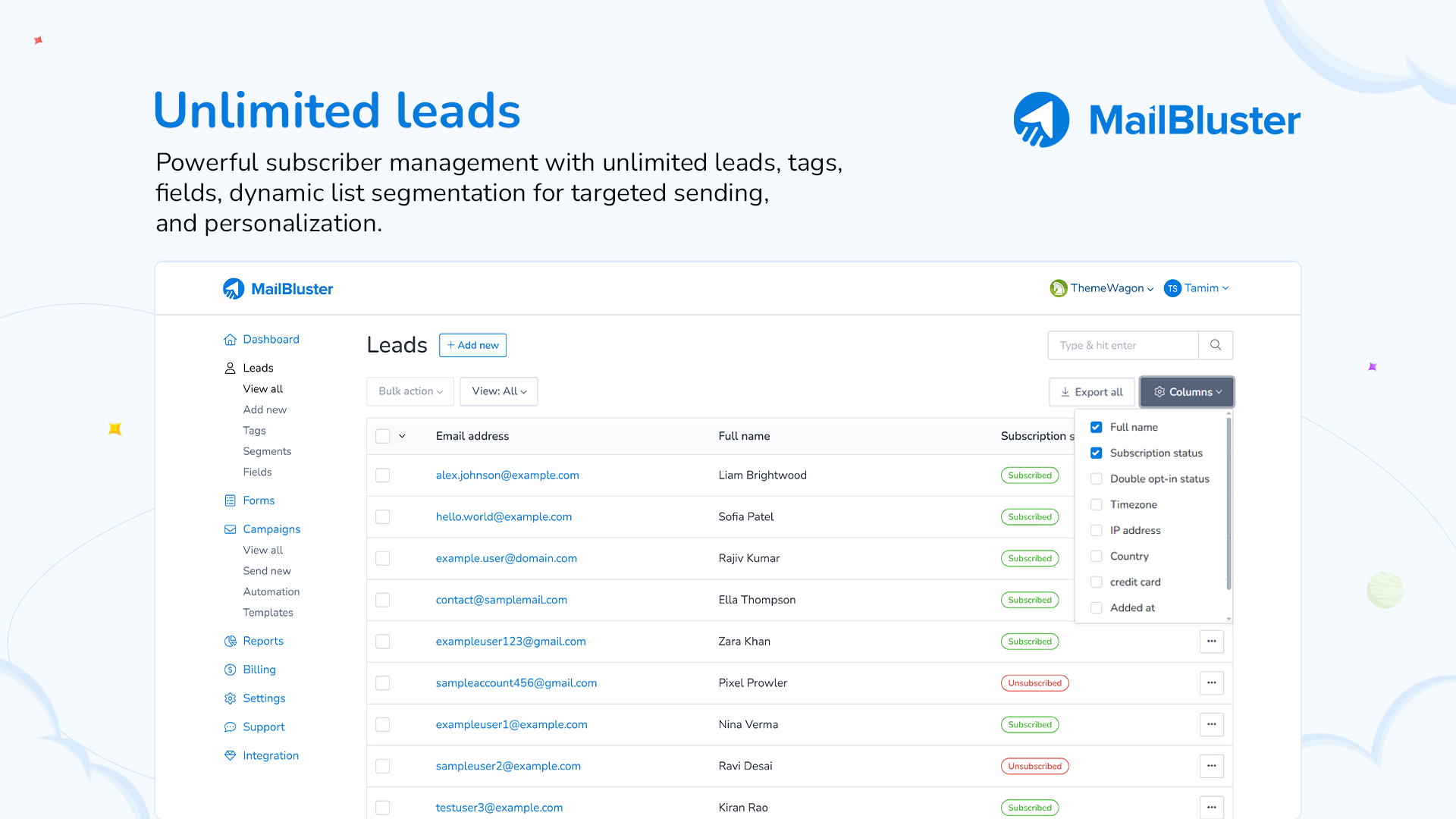The height and width of the screenshot is (819, 1456).
Task: Click the MailBluster logo in app header
Action: pyautogui.click(x=278, y=289)
